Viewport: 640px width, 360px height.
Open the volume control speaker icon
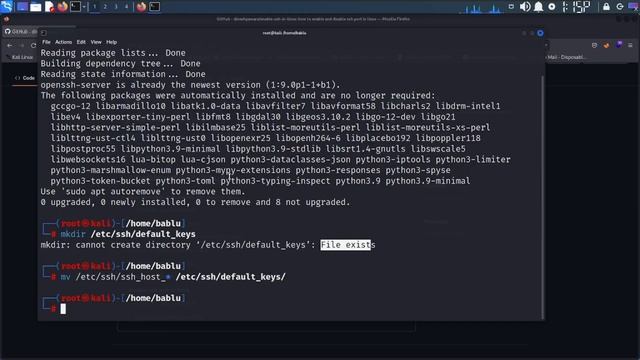point(525,7)
